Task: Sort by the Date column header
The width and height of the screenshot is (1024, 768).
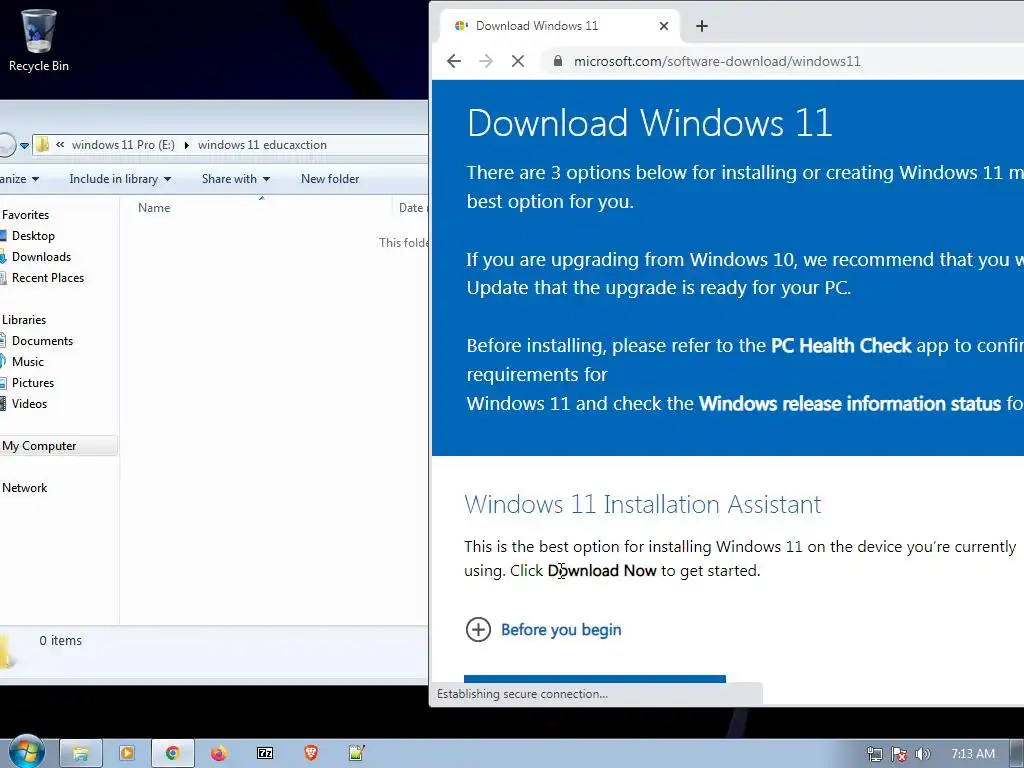Action: click(x=411, y=208)
